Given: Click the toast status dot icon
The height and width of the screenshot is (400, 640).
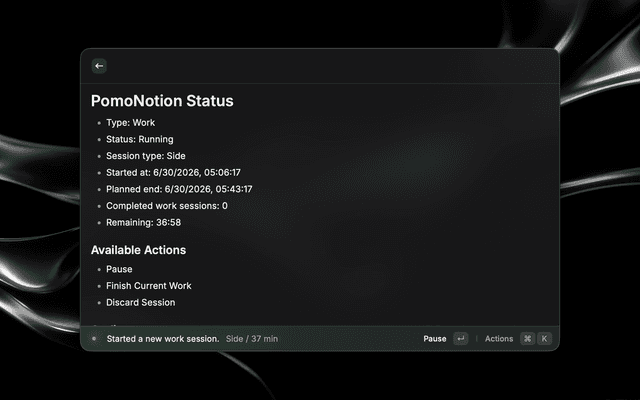Looking at the screenshot, I should [94, 338].
